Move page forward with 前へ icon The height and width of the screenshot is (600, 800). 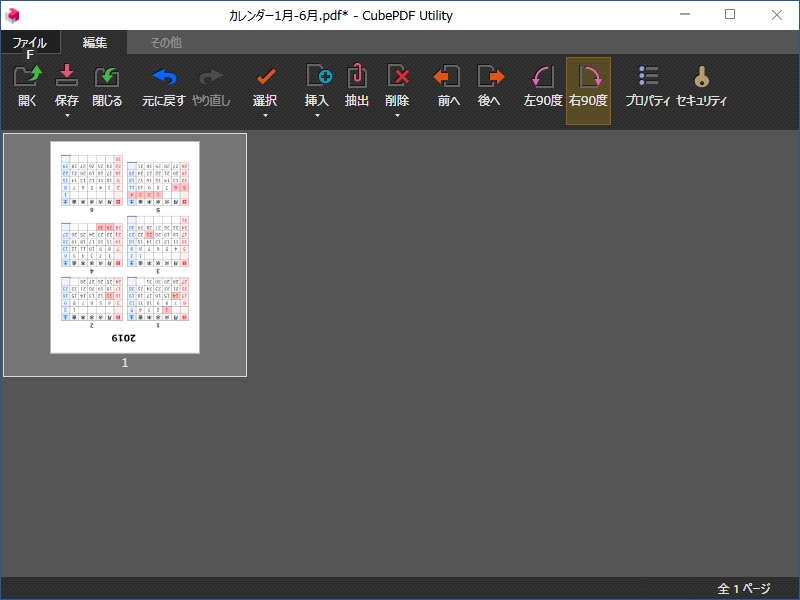click(447, 77)
